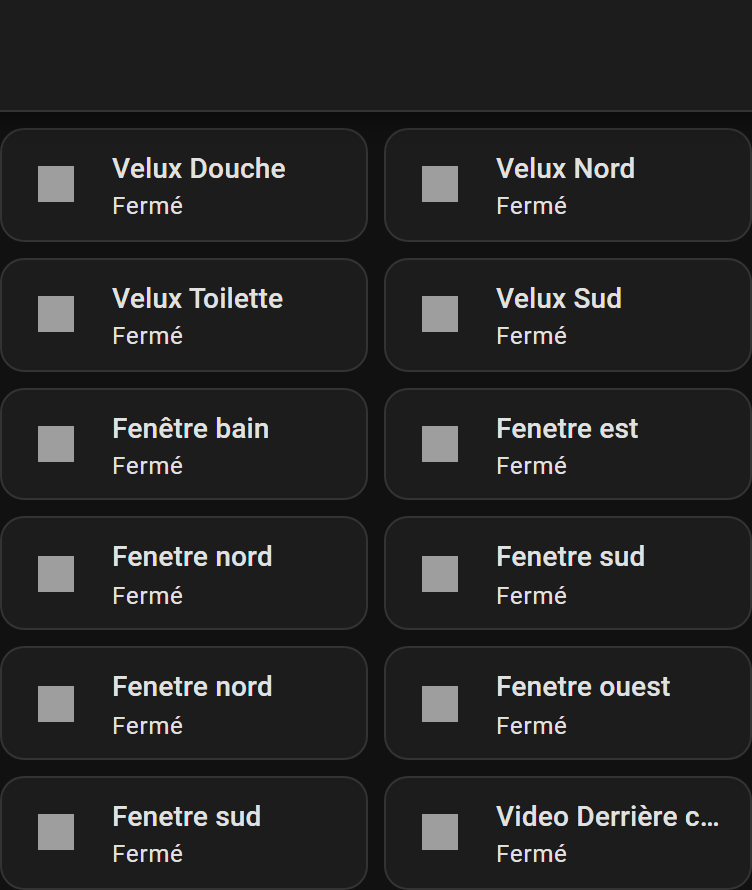Click the bottom Fenetre sud card
This screenshot has width=752, height=890.
tap(184, 831)
